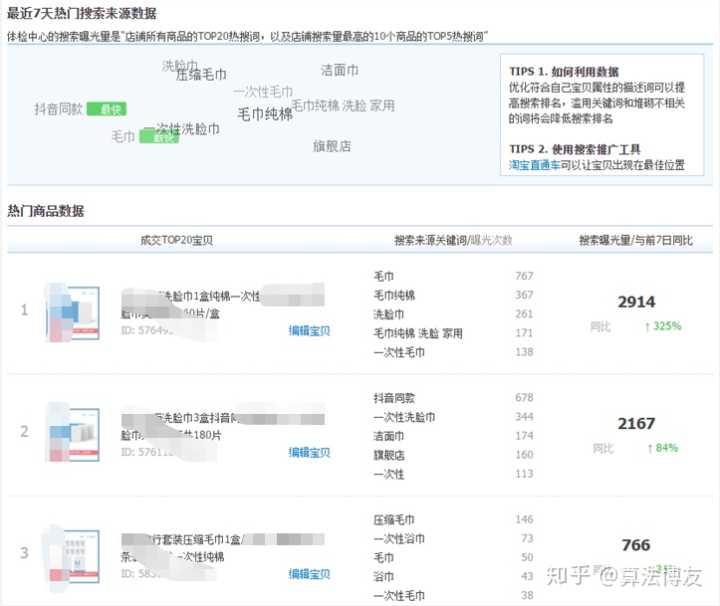
Task: Click the green up arrow beside 325%
Action: 648,326
